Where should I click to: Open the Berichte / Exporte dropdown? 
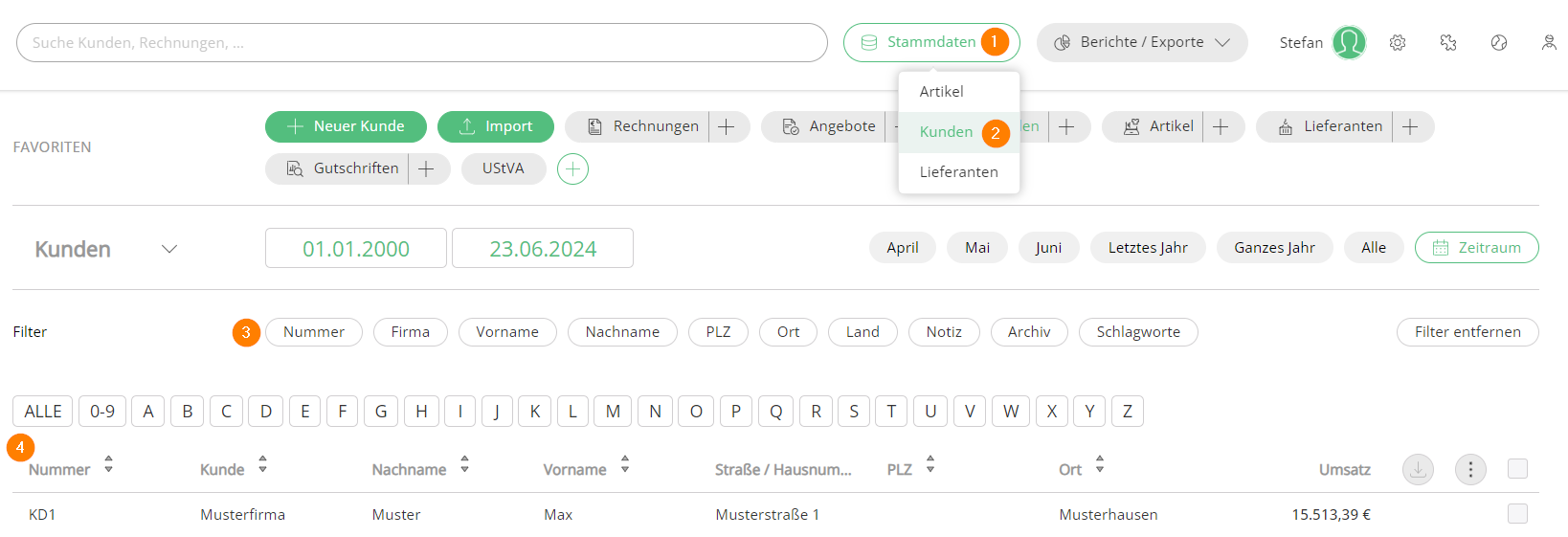coord(1142,42)
